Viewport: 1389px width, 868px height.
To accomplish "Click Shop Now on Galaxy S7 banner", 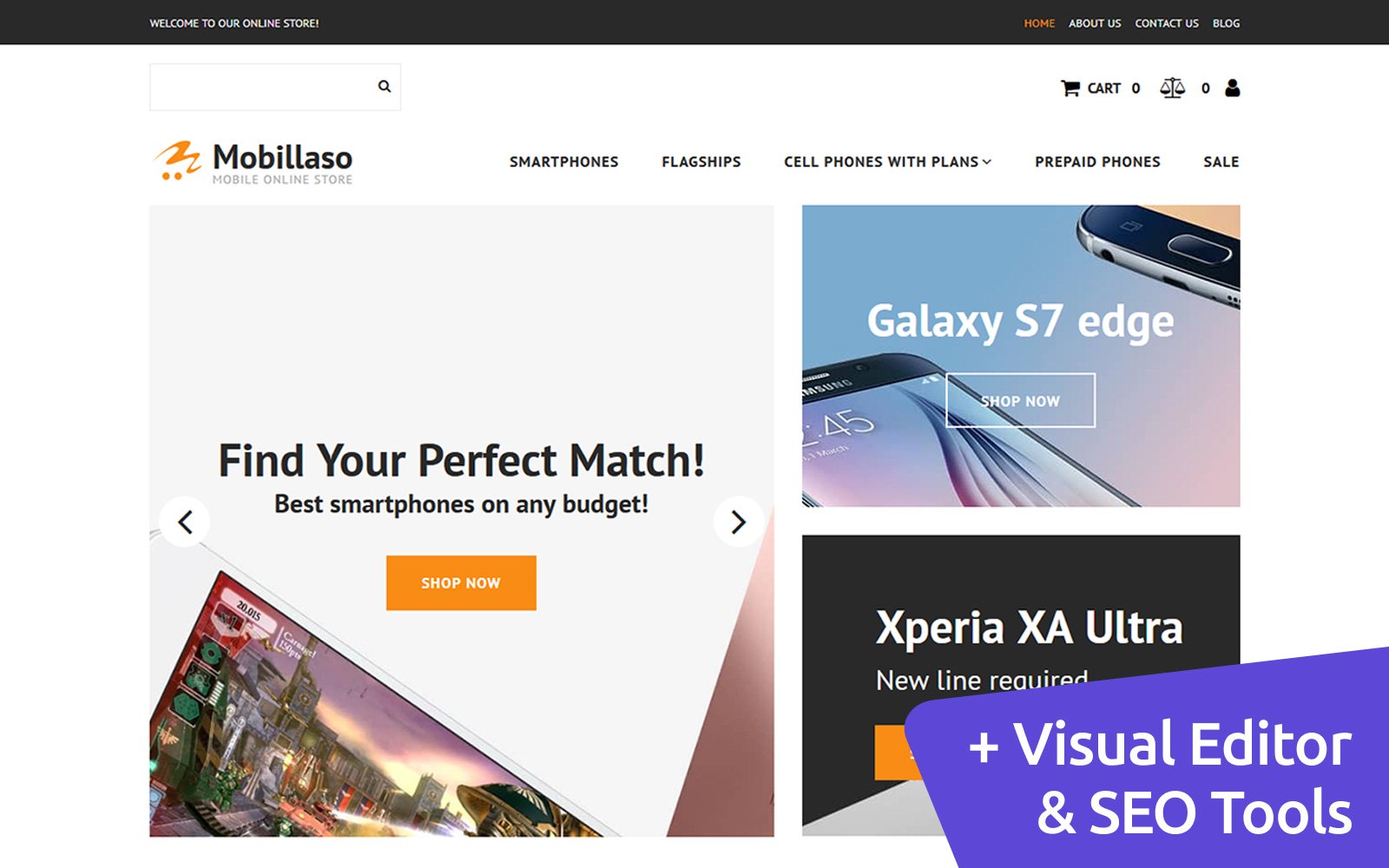I will click(x=1021, y=401).
